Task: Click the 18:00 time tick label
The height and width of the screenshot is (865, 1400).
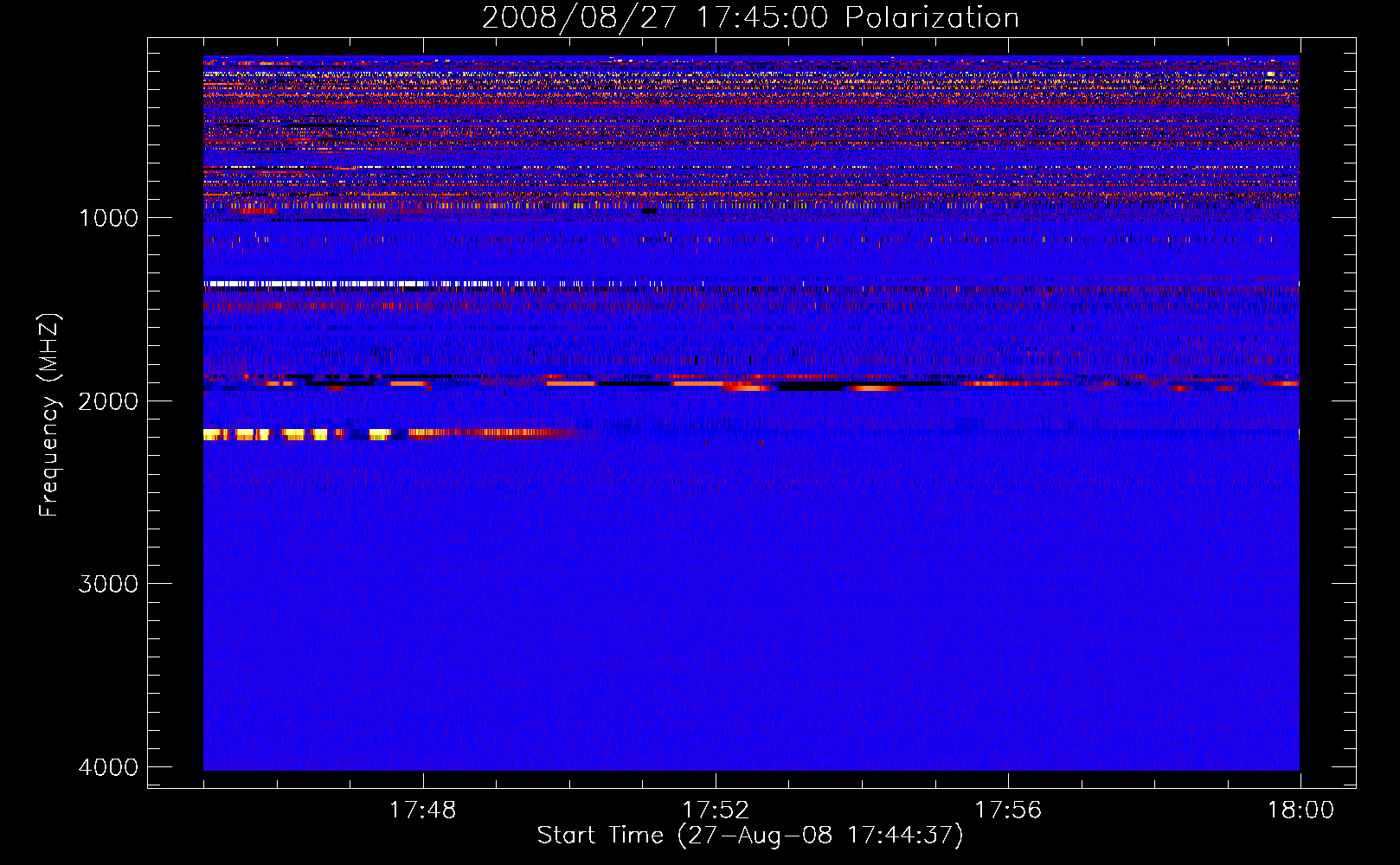Action: pyautogui.click(x=1300, y=811)
